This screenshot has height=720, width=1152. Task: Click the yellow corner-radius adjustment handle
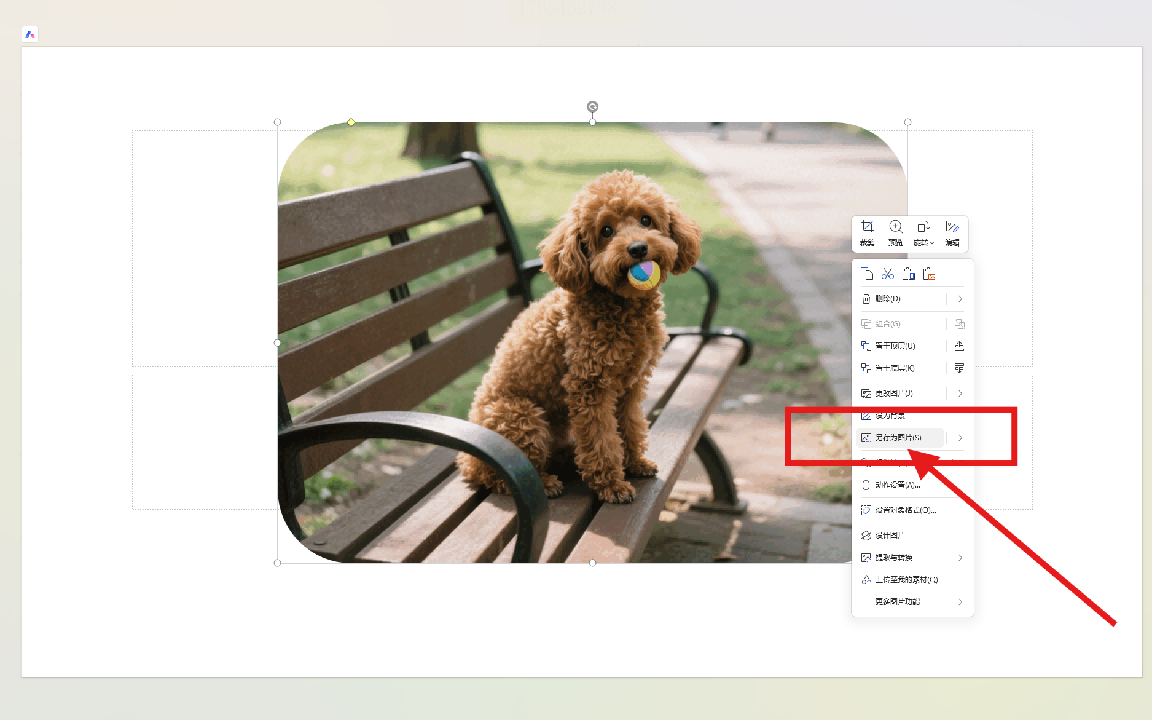(x=351, y=122)
